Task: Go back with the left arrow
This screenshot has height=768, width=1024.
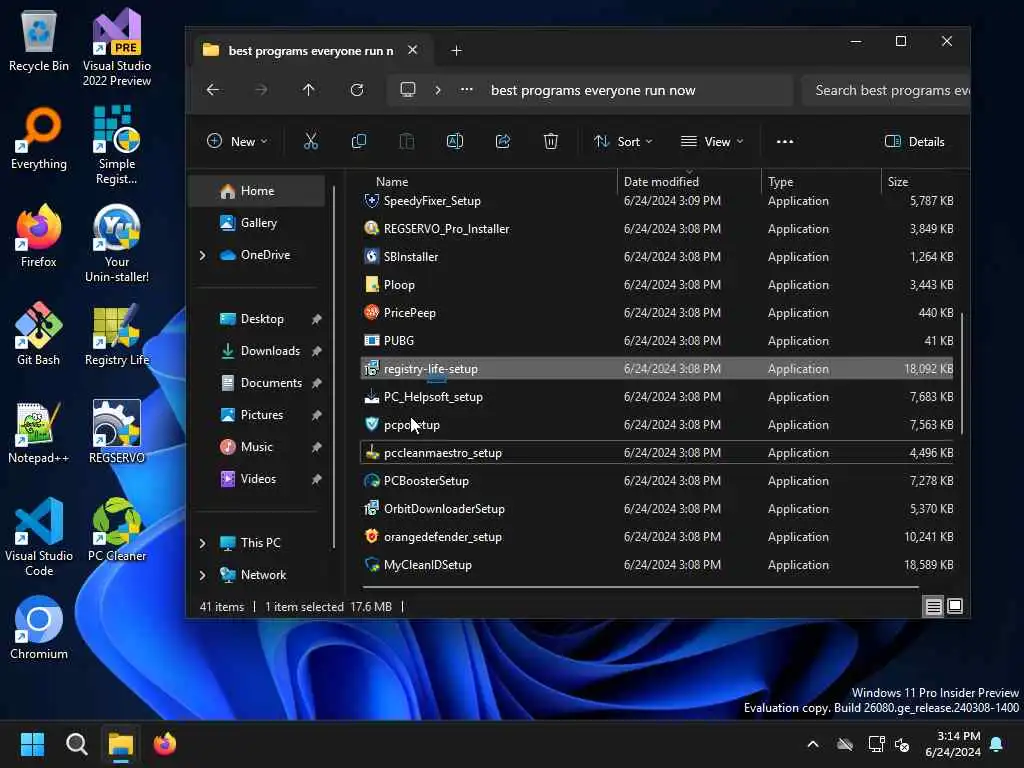Action: coord(213,89)
